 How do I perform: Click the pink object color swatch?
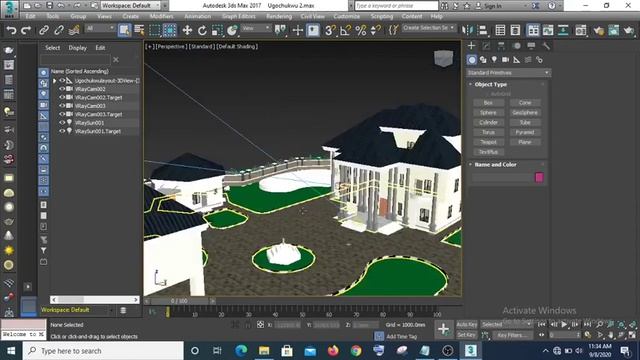pyautogui.click(x=539, y=177)
